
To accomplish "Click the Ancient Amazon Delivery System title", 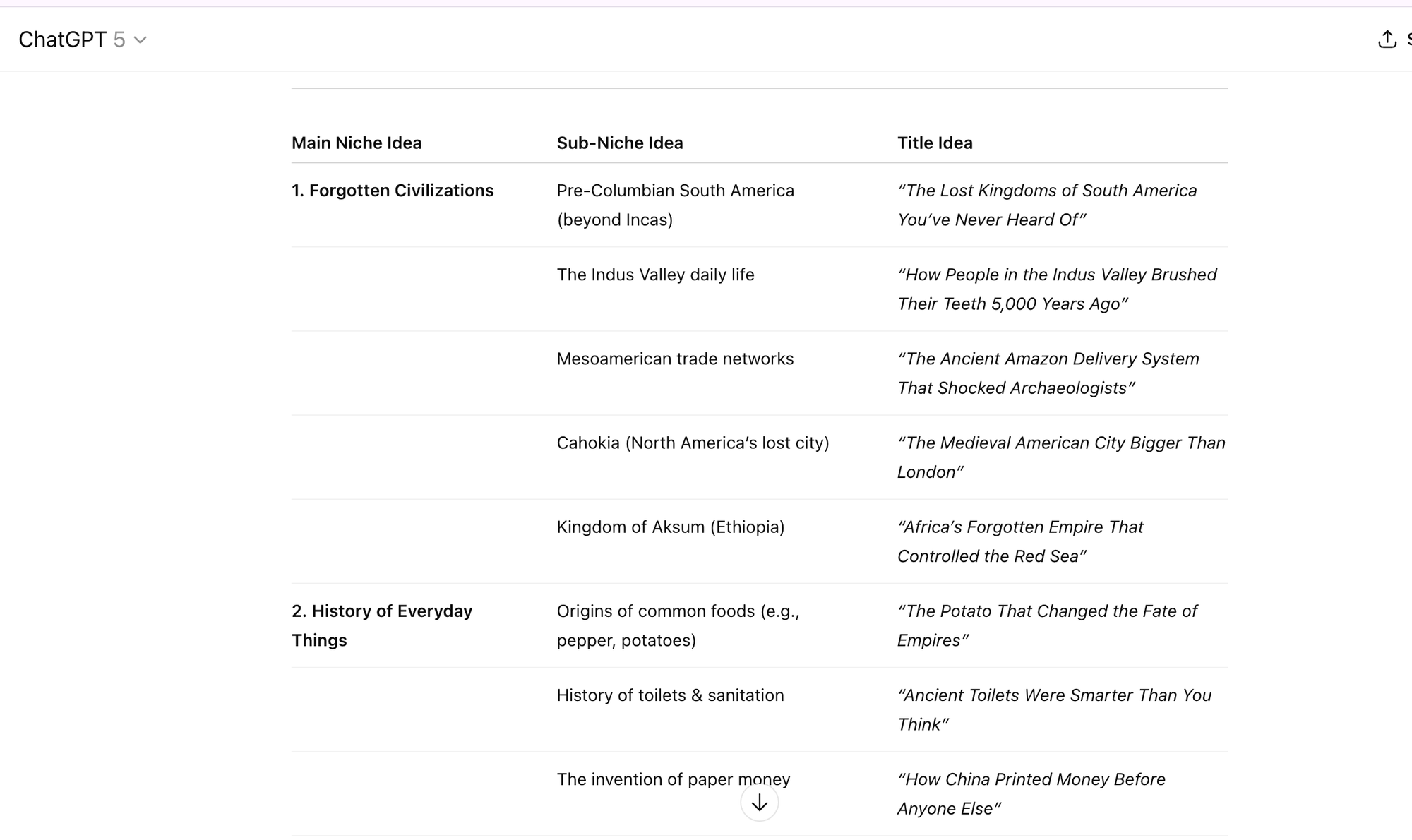I will tap(1048, 373).
